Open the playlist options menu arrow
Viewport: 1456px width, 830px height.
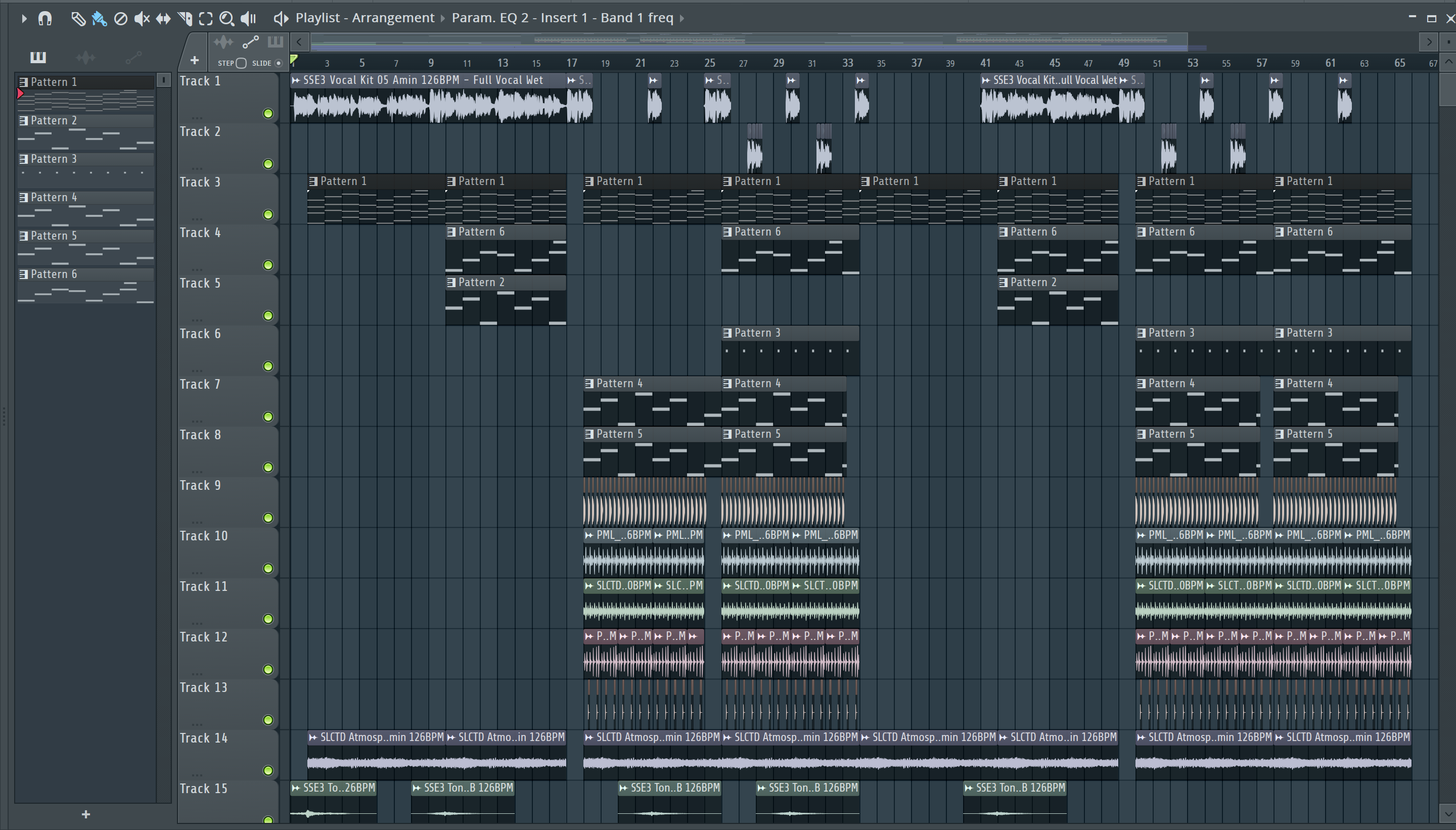pos(24,19)
